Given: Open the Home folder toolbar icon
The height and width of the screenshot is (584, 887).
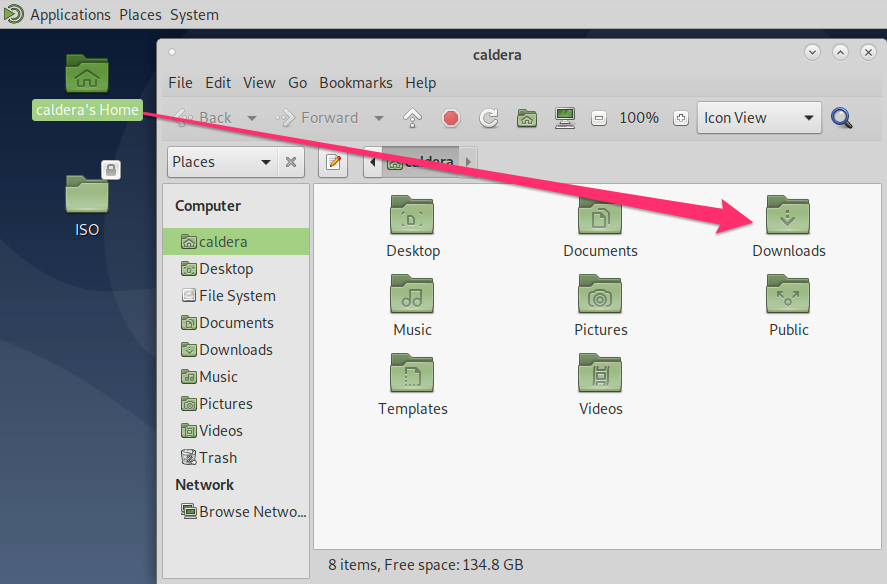Looking at the screenshot, I should click(x=527, y=117).
